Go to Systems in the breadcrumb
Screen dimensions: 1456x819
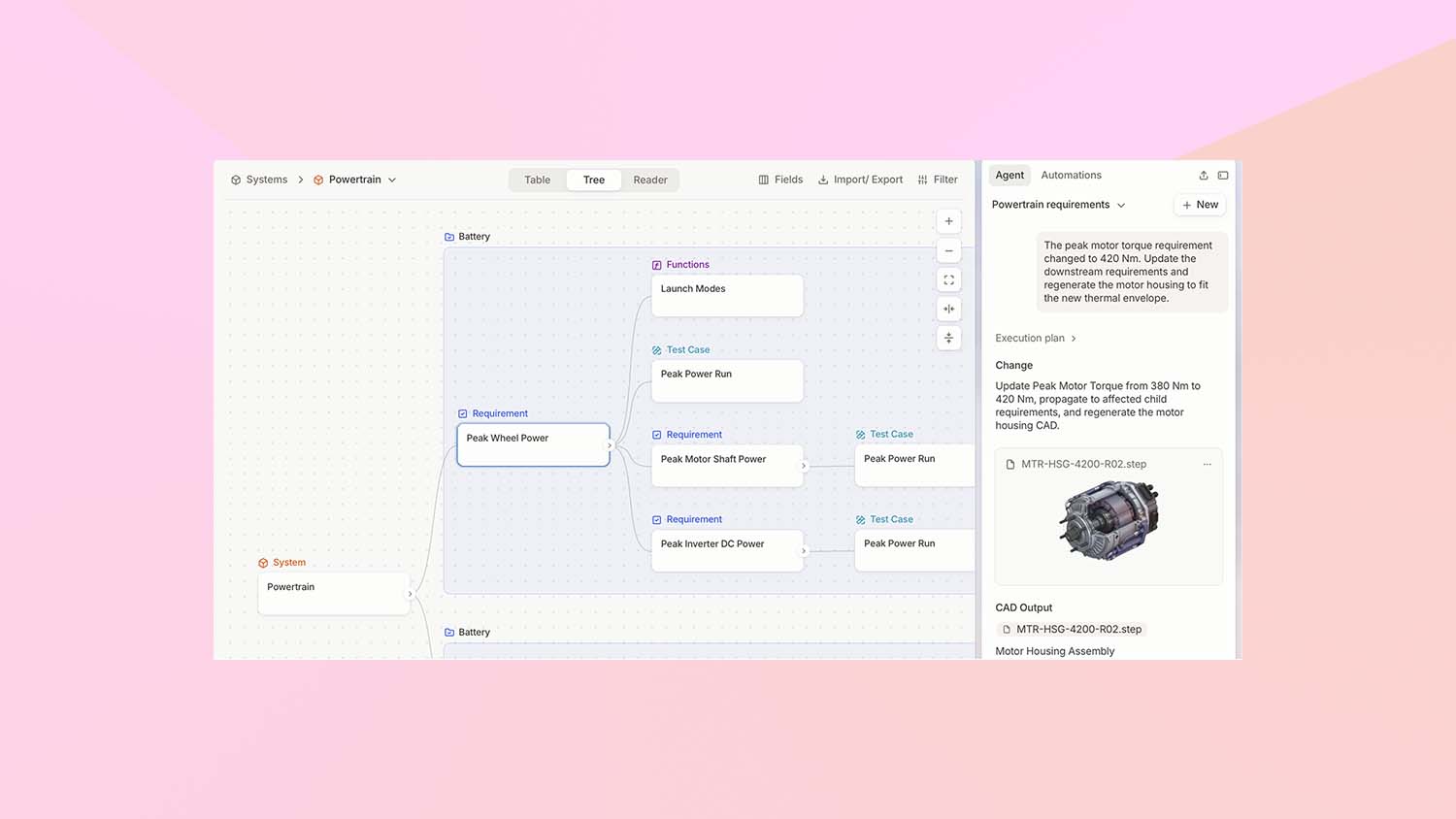pos(267,180)
